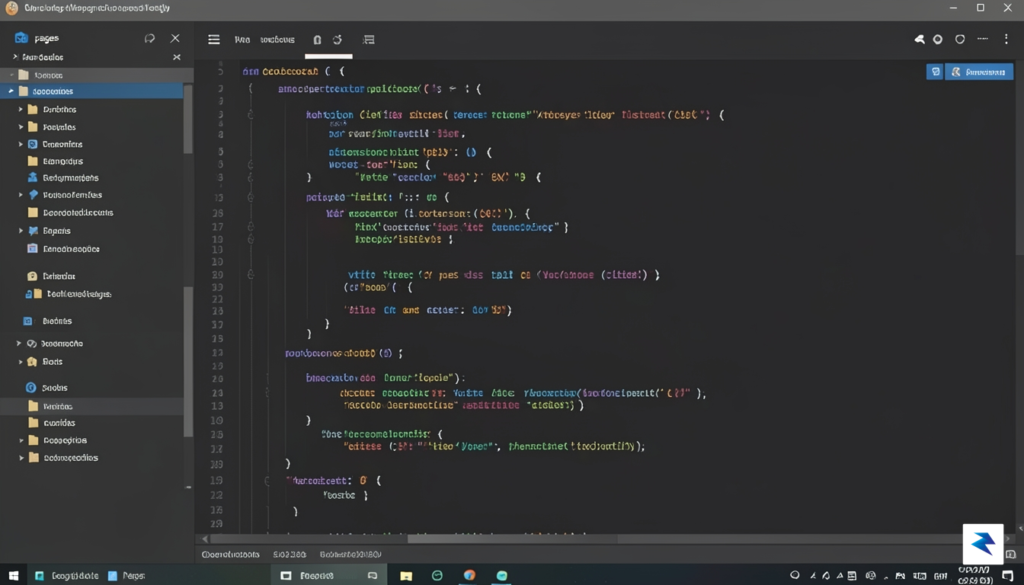Click the editor's vertical scrollbar on the right edge
1024x585 pixels.
[x=1019, y=157]
